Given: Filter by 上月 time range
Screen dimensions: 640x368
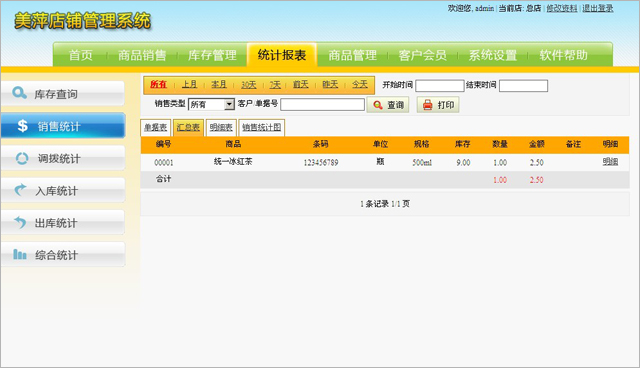Looking at the screenshot, I should click(189, 84).
